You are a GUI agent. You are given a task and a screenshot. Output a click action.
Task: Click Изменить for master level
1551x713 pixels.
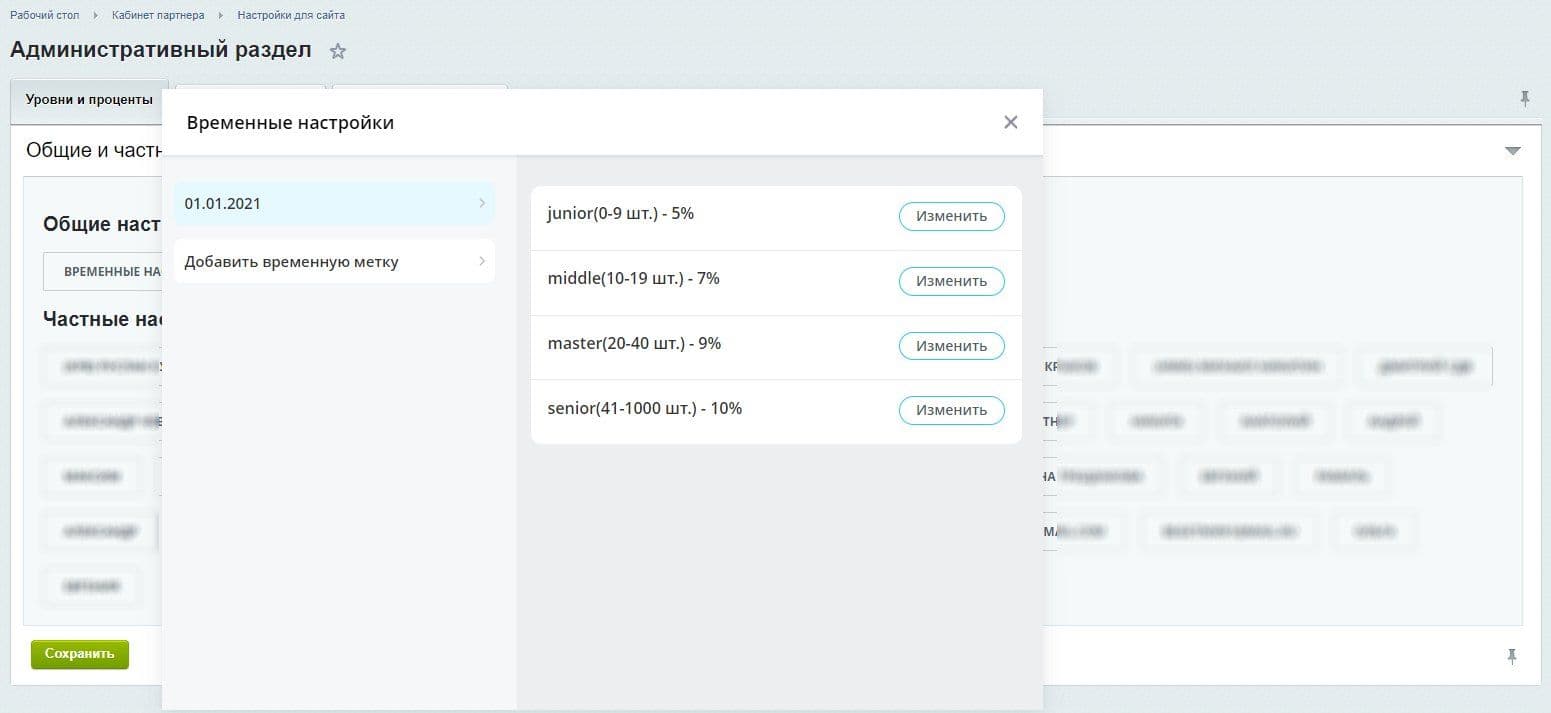click(951, 346)
